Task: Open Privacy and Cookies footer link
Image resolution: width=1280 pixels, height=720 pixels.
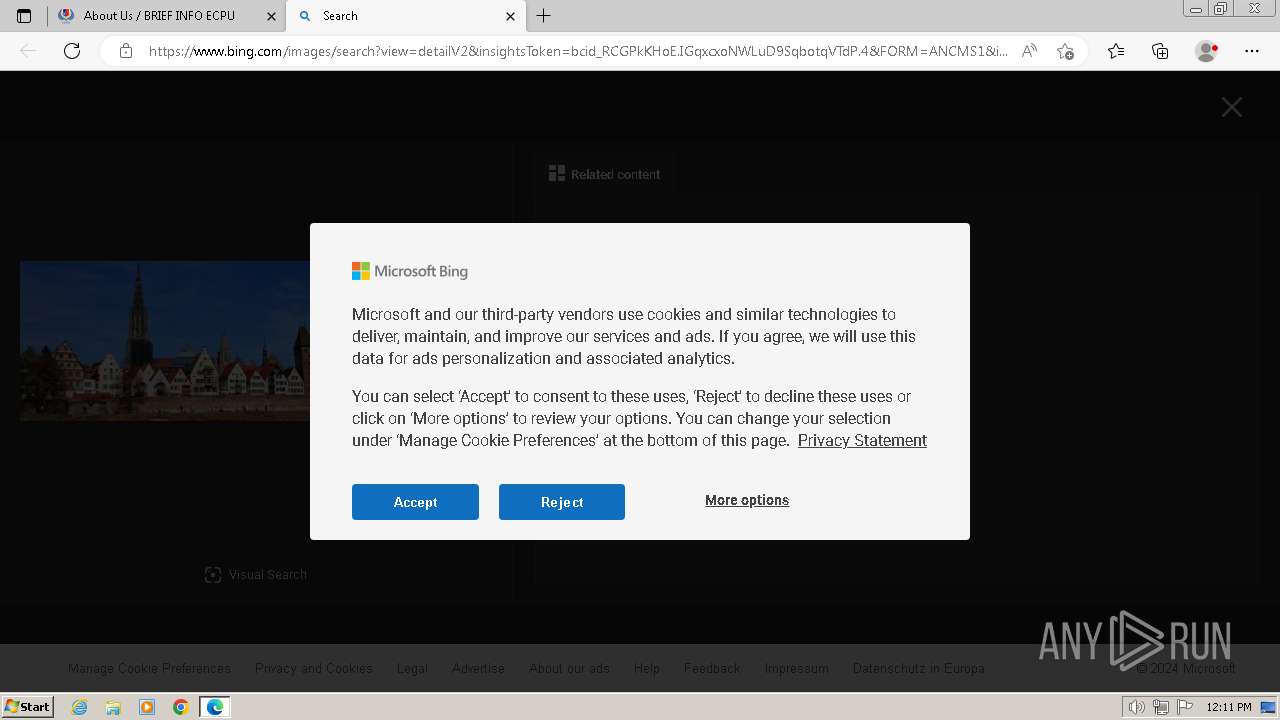Action: click(x=314, y=668)
